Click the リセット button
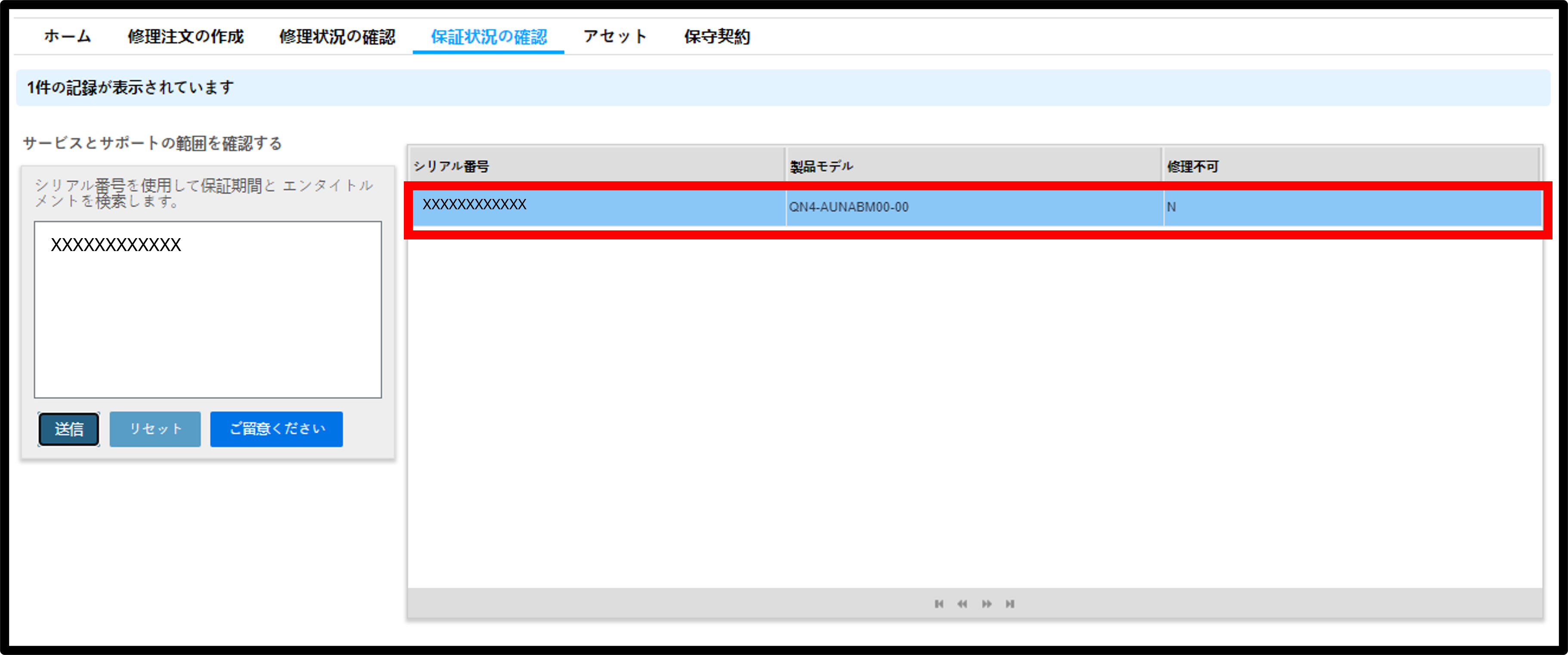This screenshot has width=1568, height=655. 155,429
